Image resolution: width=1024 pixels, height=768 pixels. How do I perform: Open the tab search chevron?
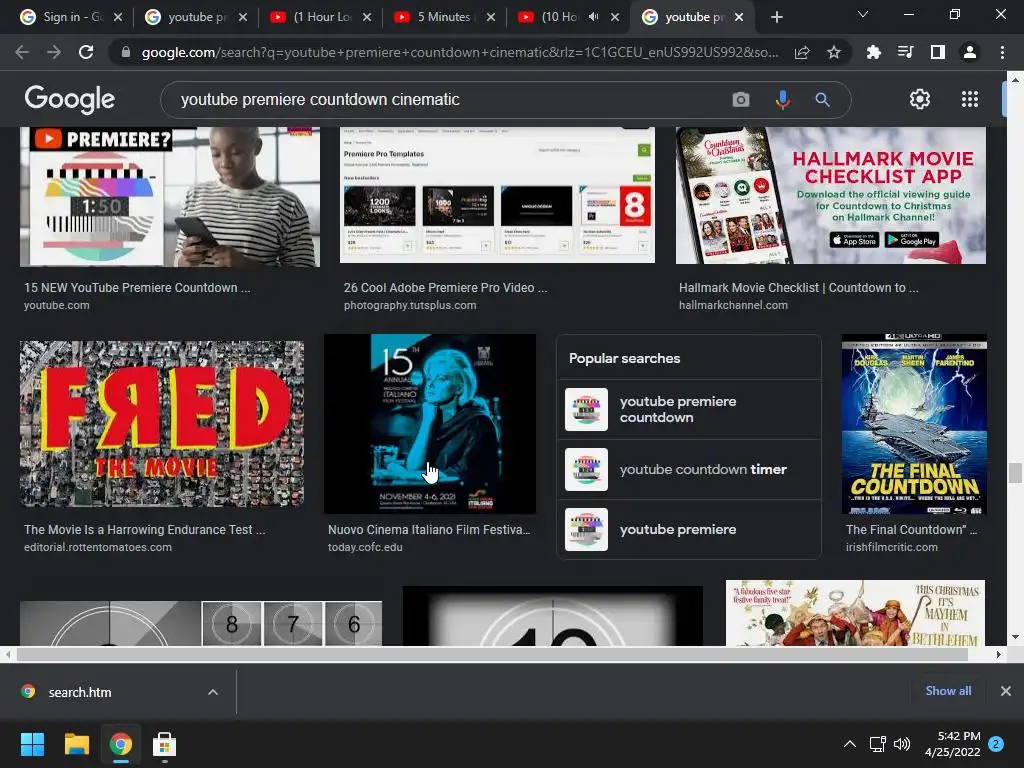(863, 14)
